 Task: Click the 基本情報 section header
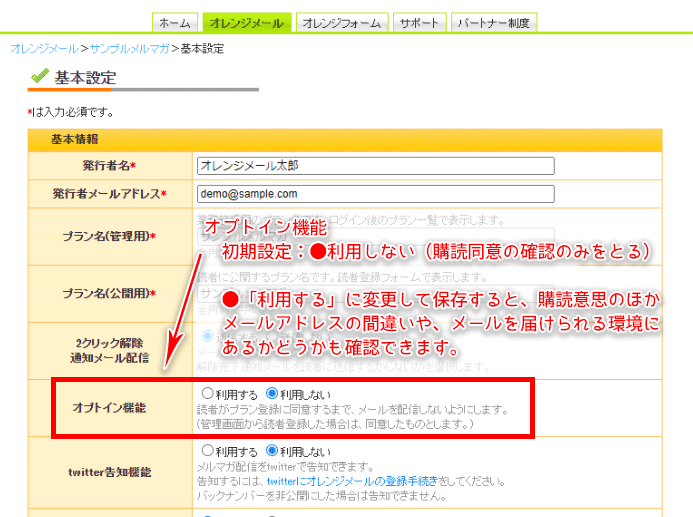tap(345, 140)
